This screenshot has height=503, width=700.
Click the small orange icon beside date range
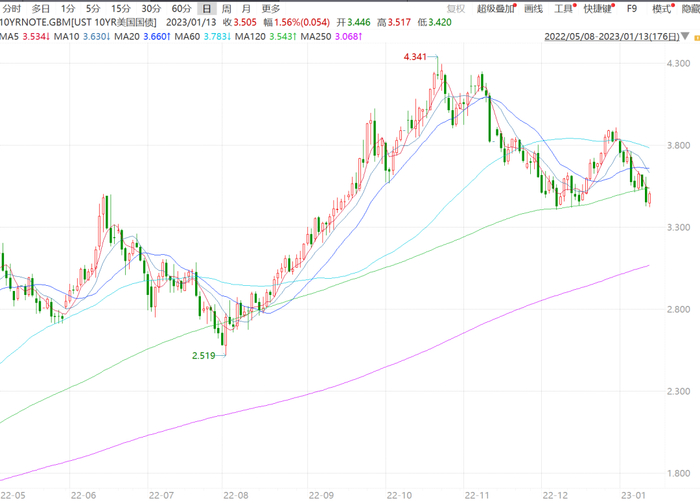[696, 38]
